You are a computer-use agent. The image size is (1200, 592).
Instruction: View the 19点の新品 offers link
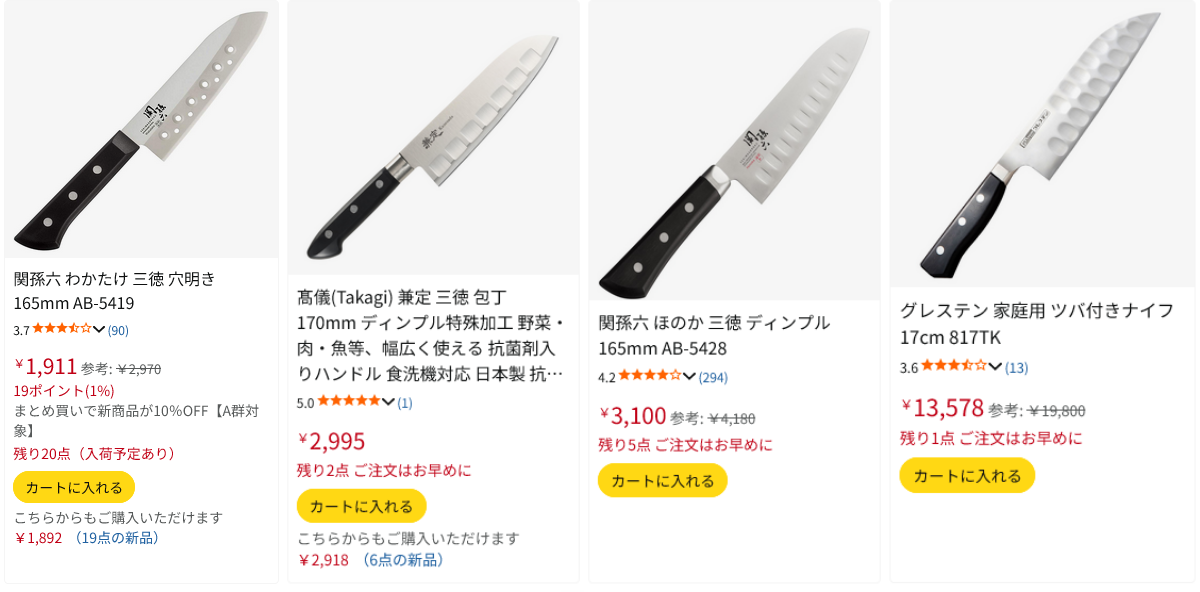114,538
